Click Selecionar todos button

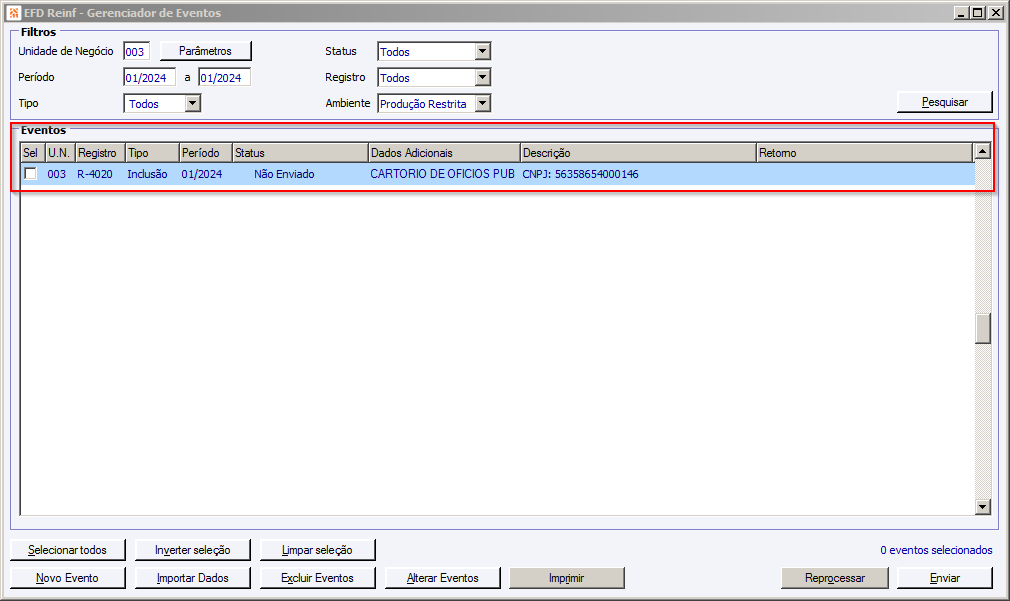coord(68,550)
